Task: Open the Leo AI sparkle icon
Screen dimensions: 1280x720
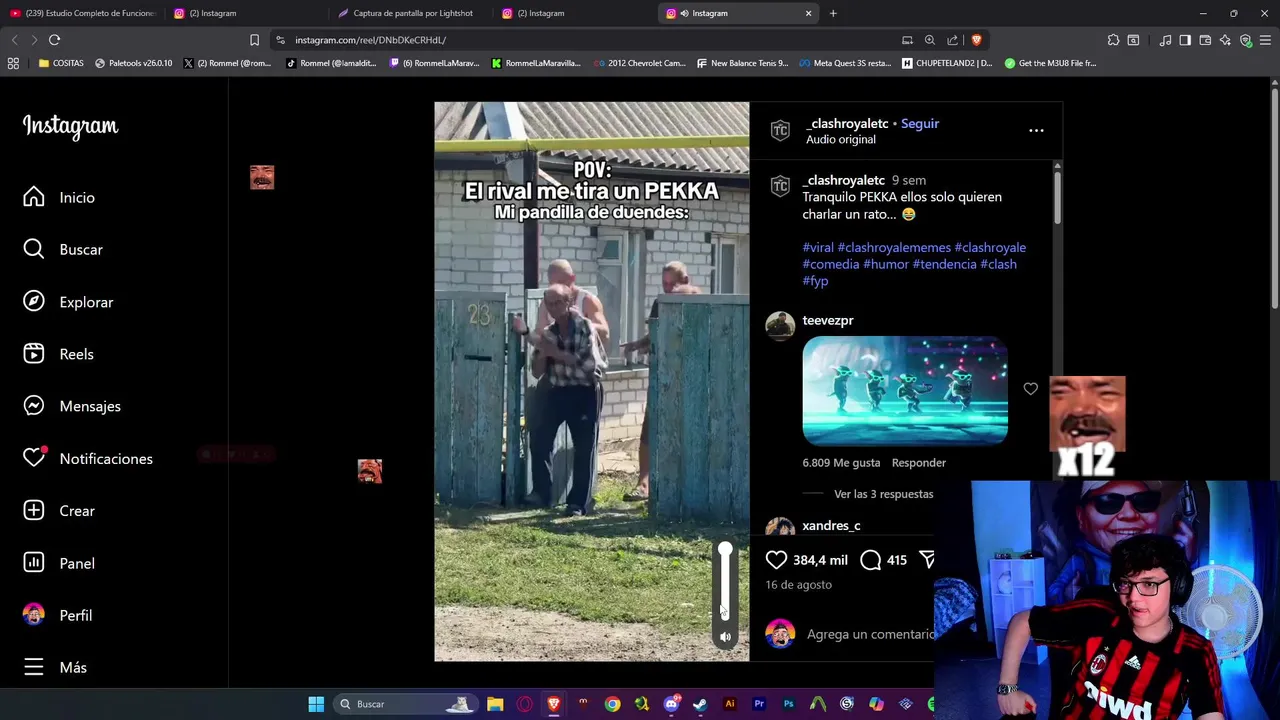Action: tap(1225, 40)
